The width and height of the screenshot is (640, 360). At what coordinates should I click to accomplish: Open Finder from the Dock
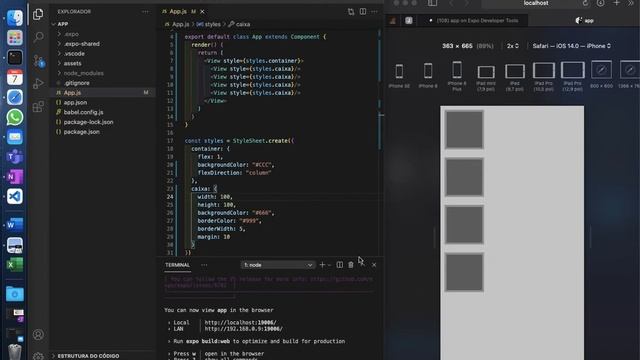[15, 18]
